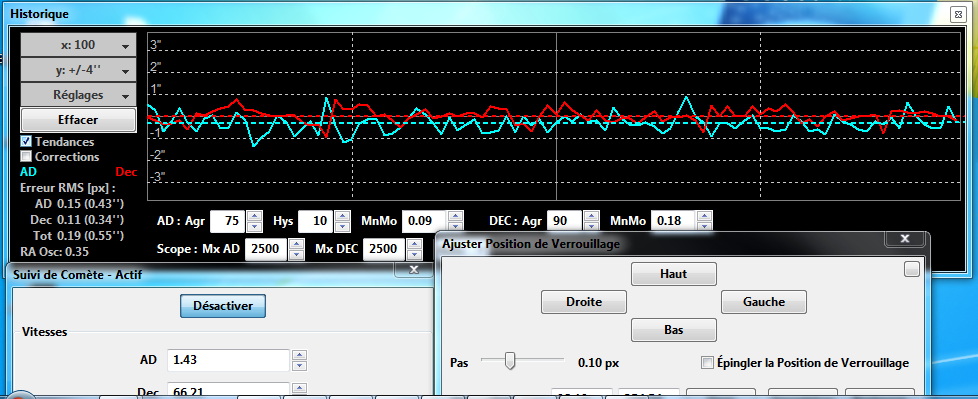Decrease AD MnMo 0.09 with down arrow

coord(456,226)
